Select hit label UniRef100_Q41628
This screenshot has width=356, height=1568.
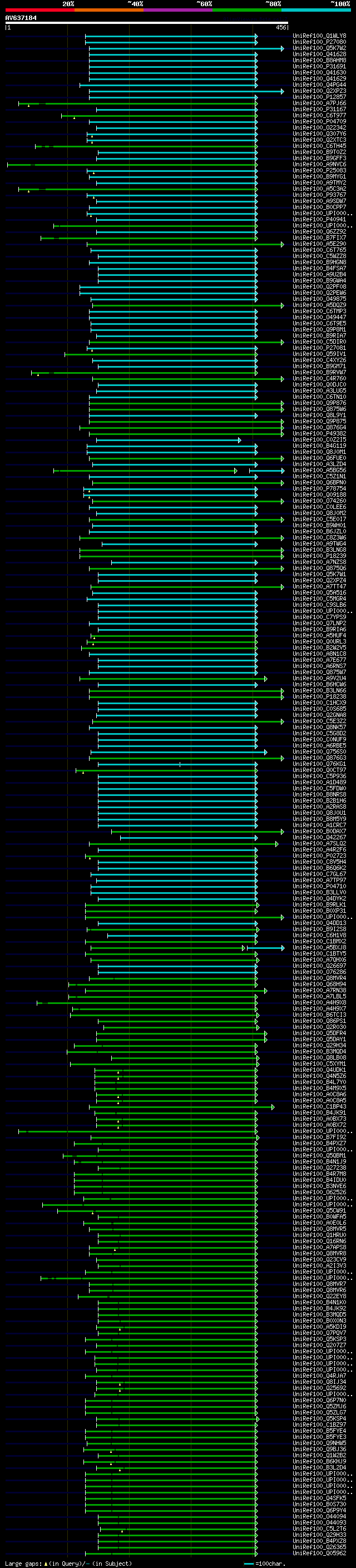coord(319,54)
